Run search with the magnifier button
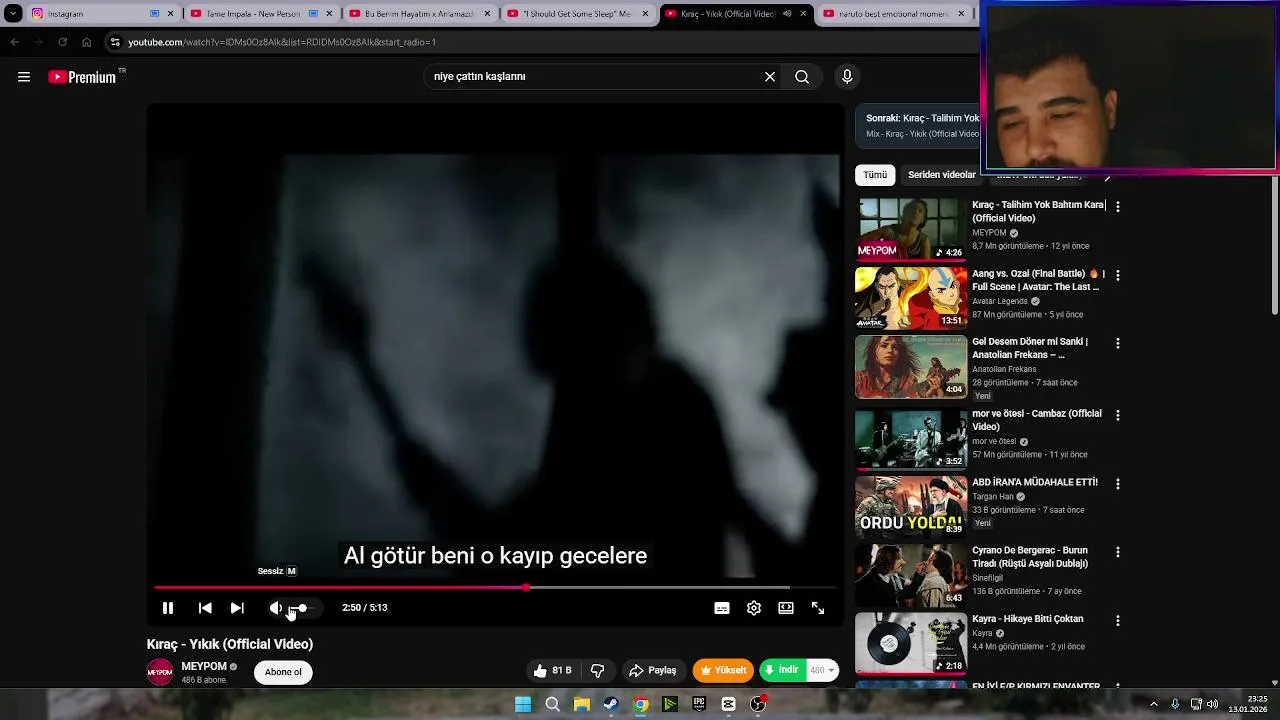 point(802,77)
